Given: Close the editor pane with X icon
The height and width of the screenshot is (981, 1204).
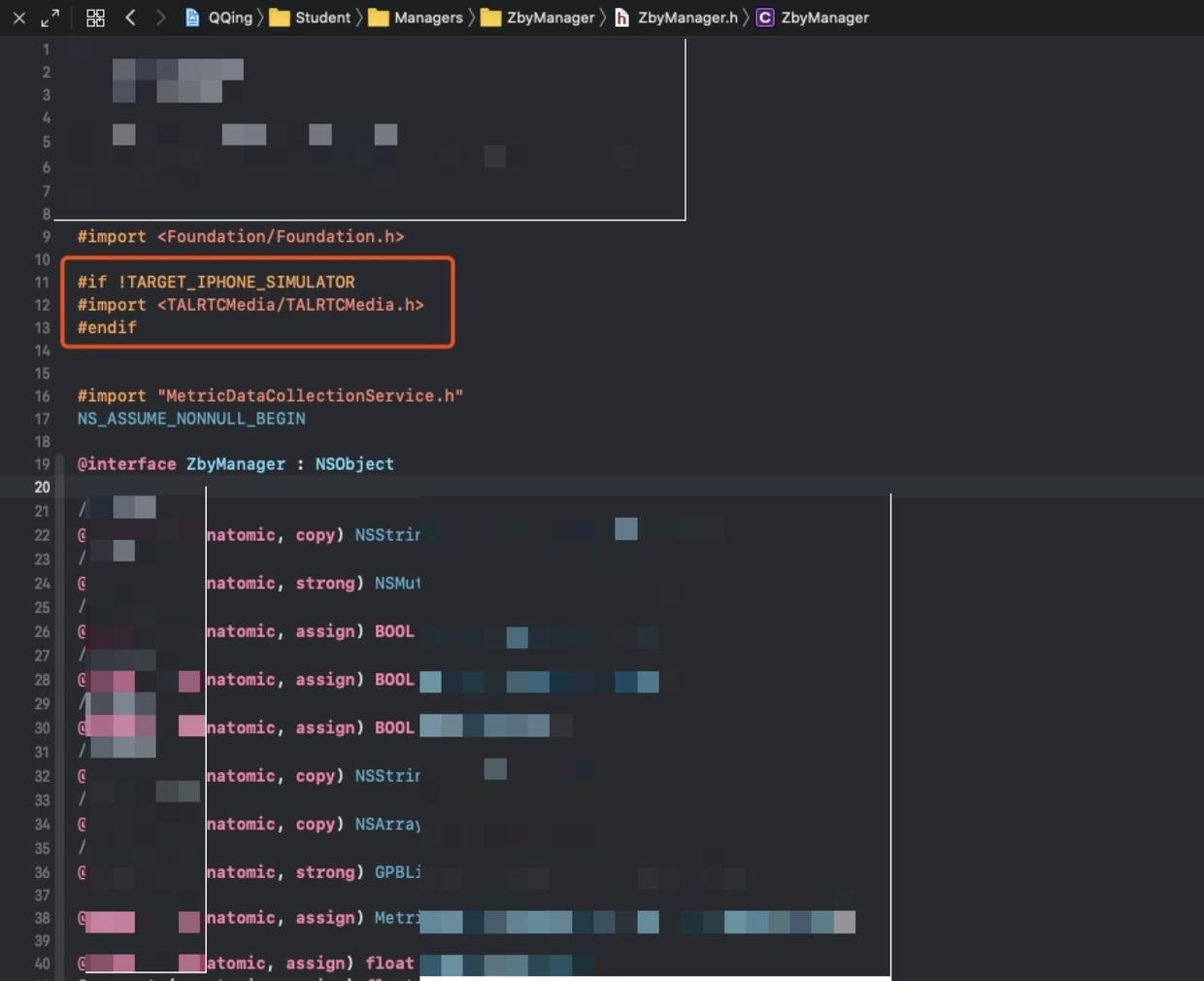Looking at the screenshot, I should pos(18,17).
